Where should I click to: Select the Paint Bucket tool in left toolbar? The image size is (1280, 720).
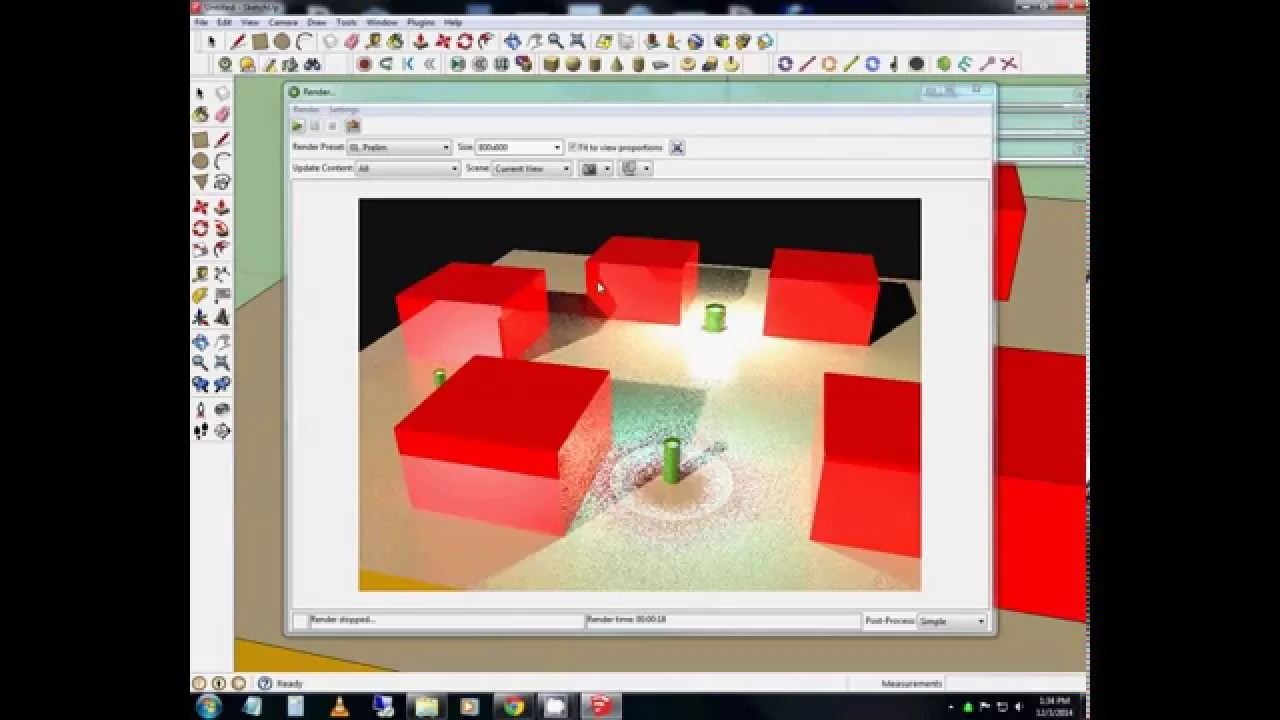pyautogui.click(x=200, y=115)
